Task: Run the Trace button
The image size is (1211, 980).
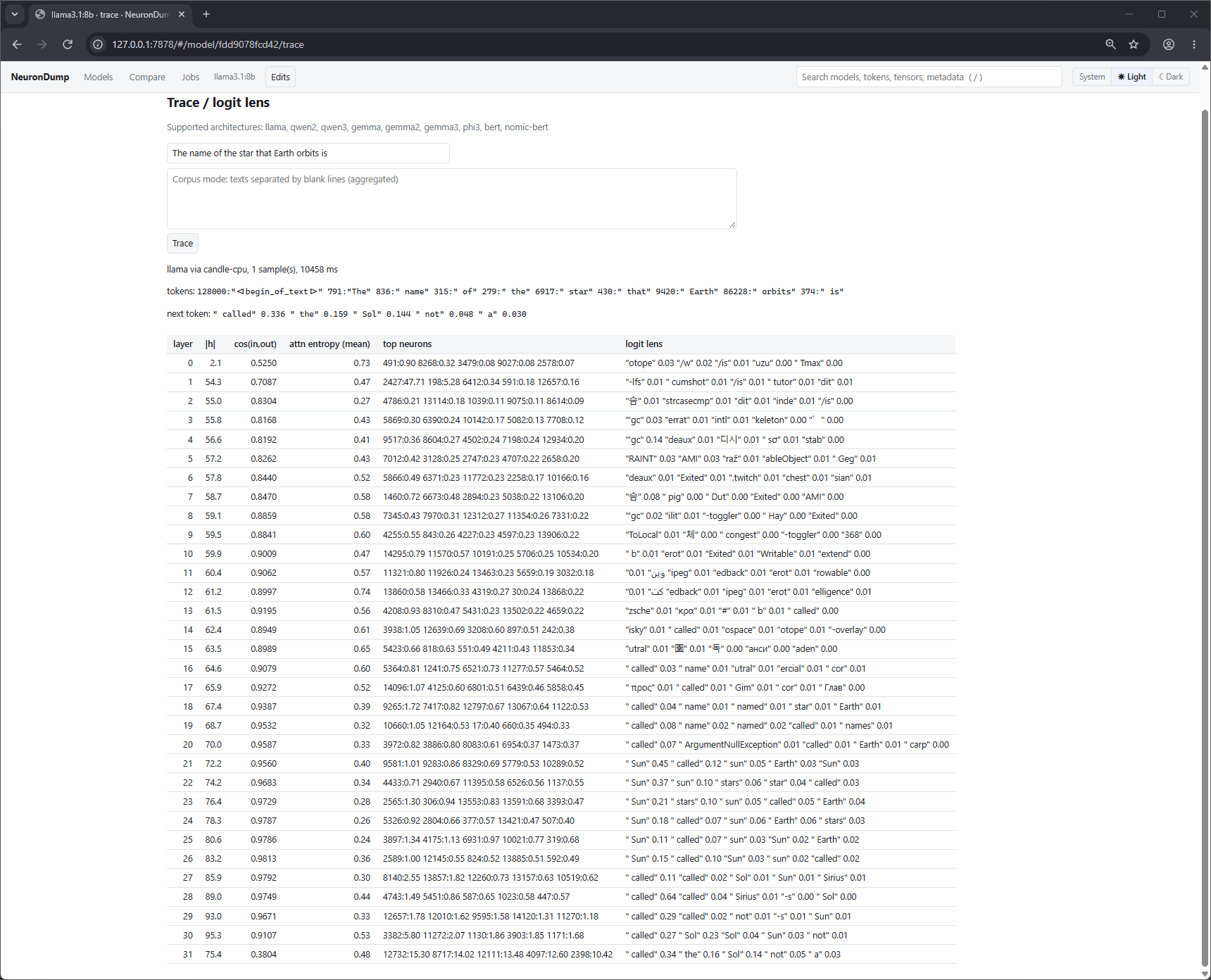Action: [182, 243]
